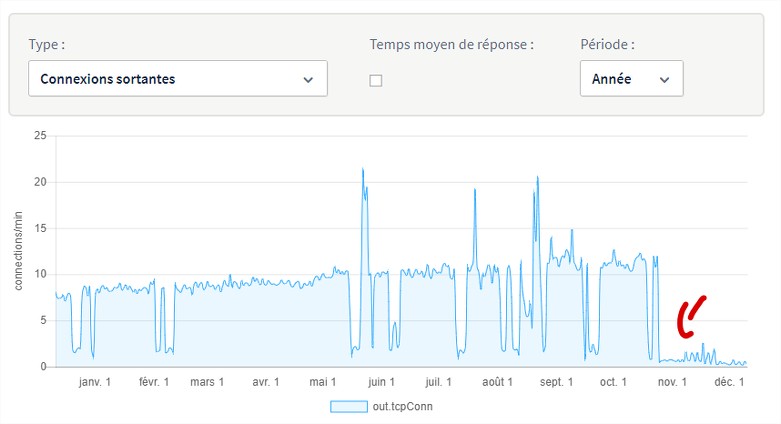The width and height of the screenshot is (781, 424).
Task: Open the Connexions sortantes type dropdown
Action: [x=178, y=78]
